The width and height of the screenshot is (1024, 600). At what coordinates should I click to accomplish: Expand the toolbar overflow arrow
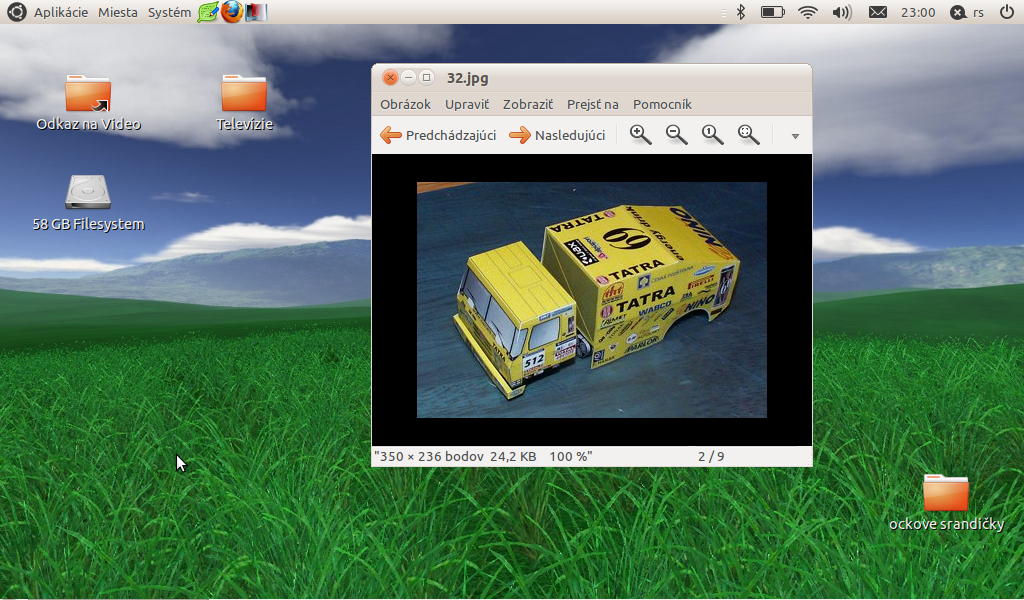[795, 136]
